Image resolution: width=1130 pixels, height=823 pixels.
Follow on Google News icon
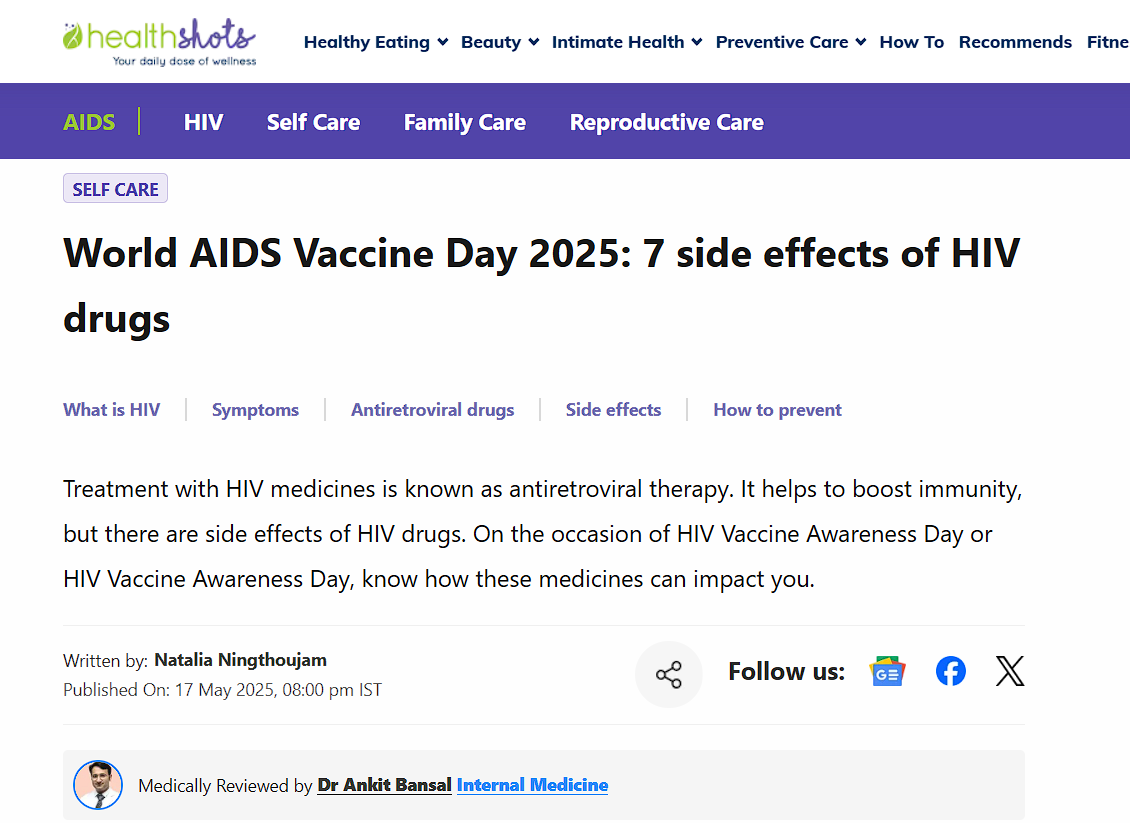(887, 672)
